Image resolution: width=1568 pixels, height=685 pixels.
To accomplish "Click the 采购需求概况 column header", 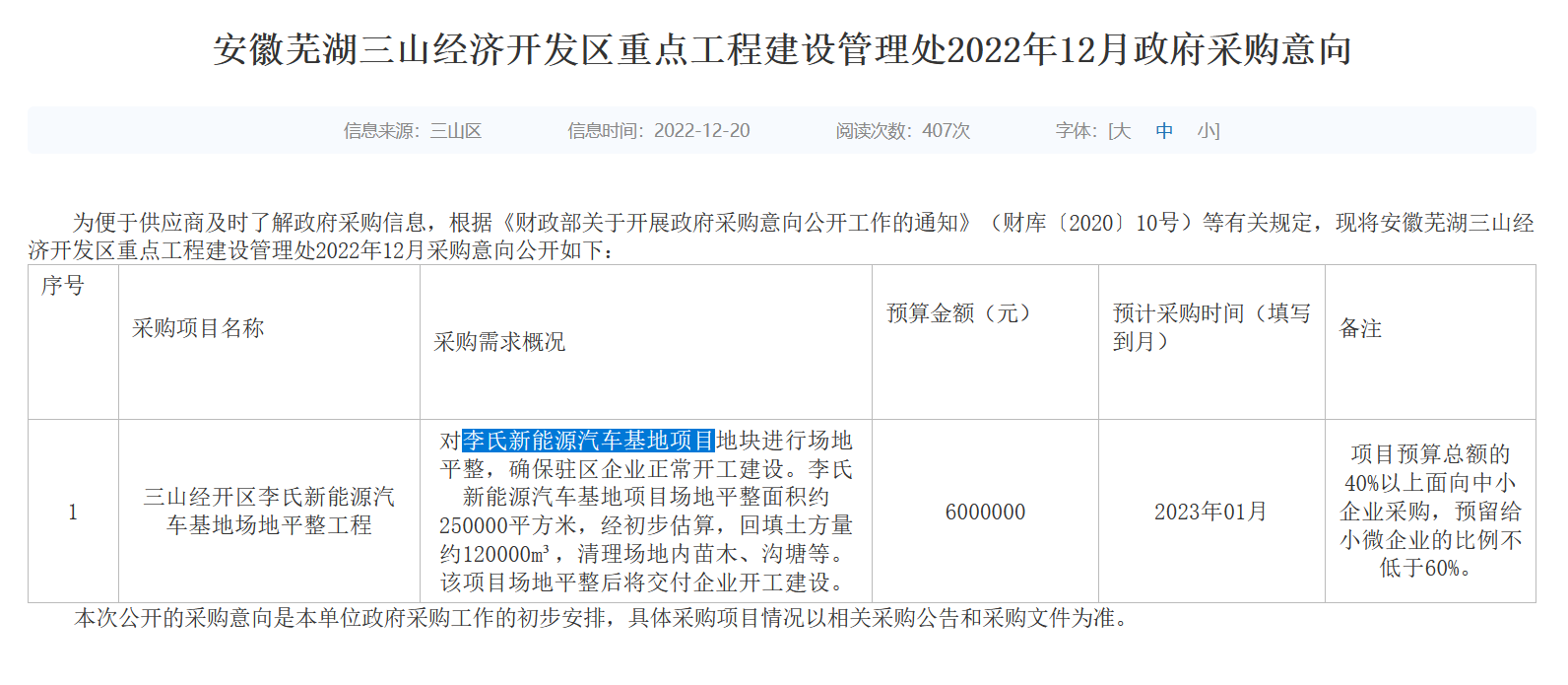I will click(499, 342).
